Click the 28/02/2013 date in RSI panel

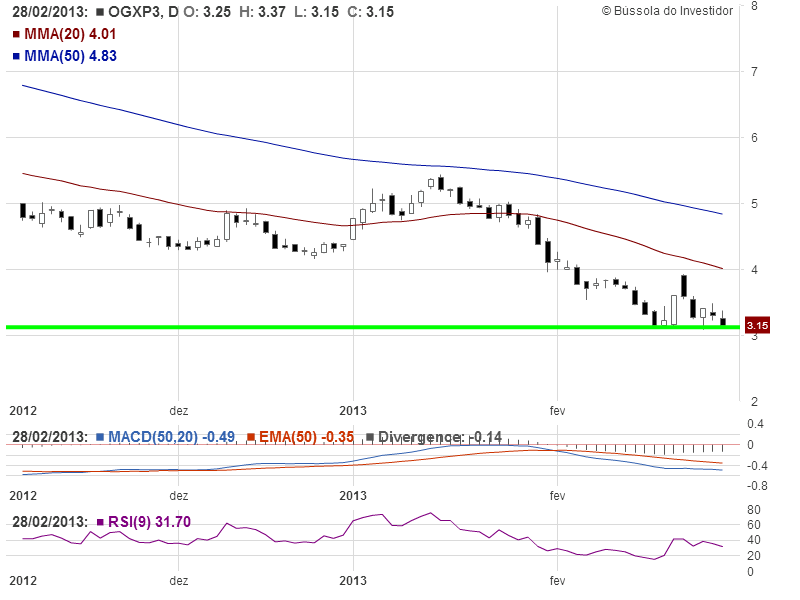point(50,522)
